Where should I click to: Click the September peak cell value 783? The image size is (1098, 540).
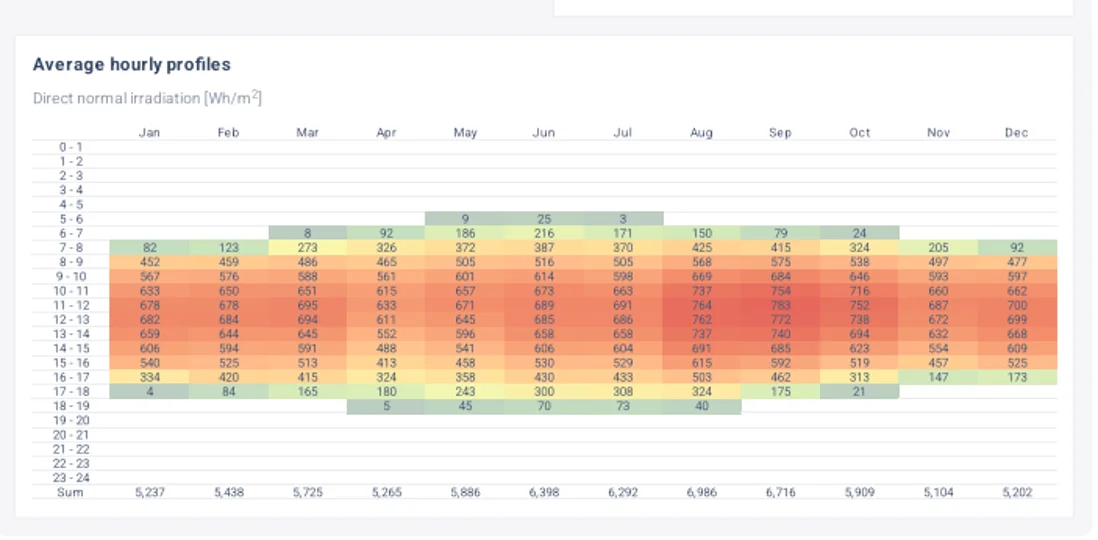click(x=780, y=305)
